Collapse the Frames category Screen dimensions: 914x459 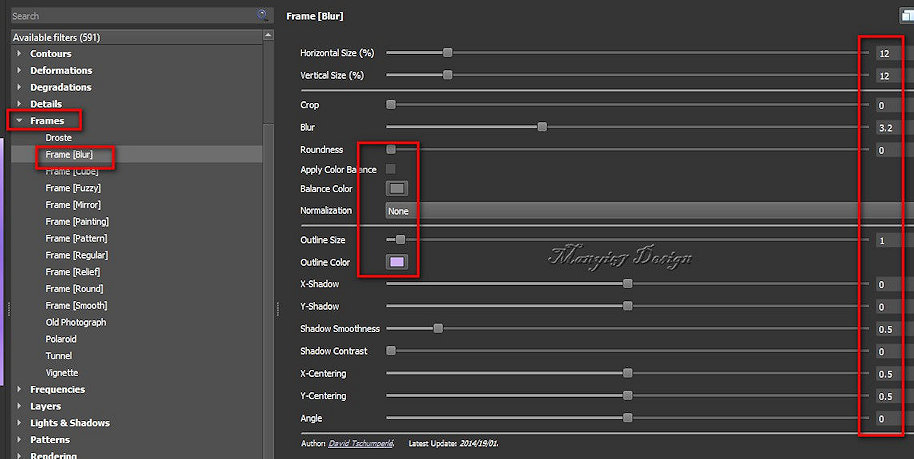[x=19, y=121]
